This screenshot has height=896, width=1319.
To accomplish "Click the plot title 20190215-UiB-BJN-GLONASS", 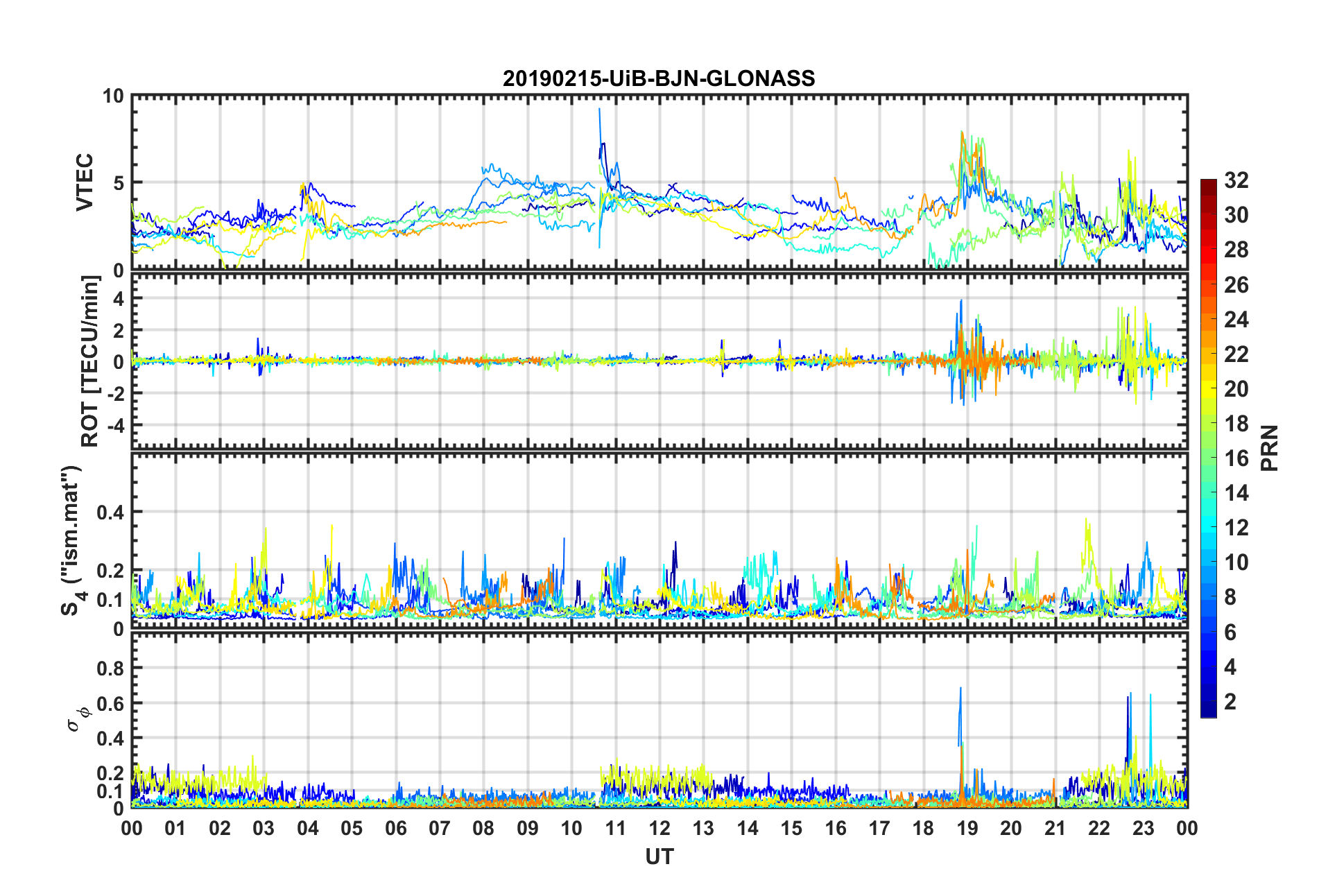I will [659, 78].
